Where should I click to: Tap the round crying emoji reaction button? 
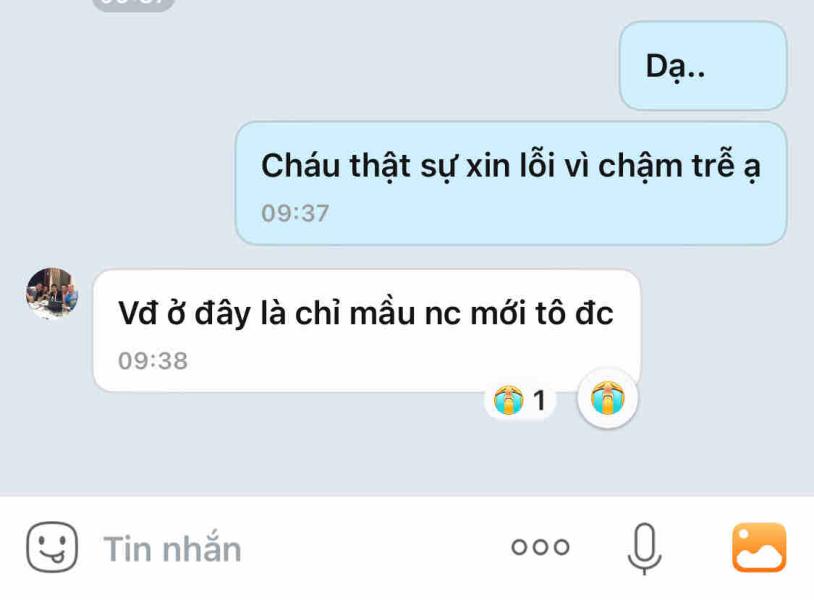(x=607, y=398)
